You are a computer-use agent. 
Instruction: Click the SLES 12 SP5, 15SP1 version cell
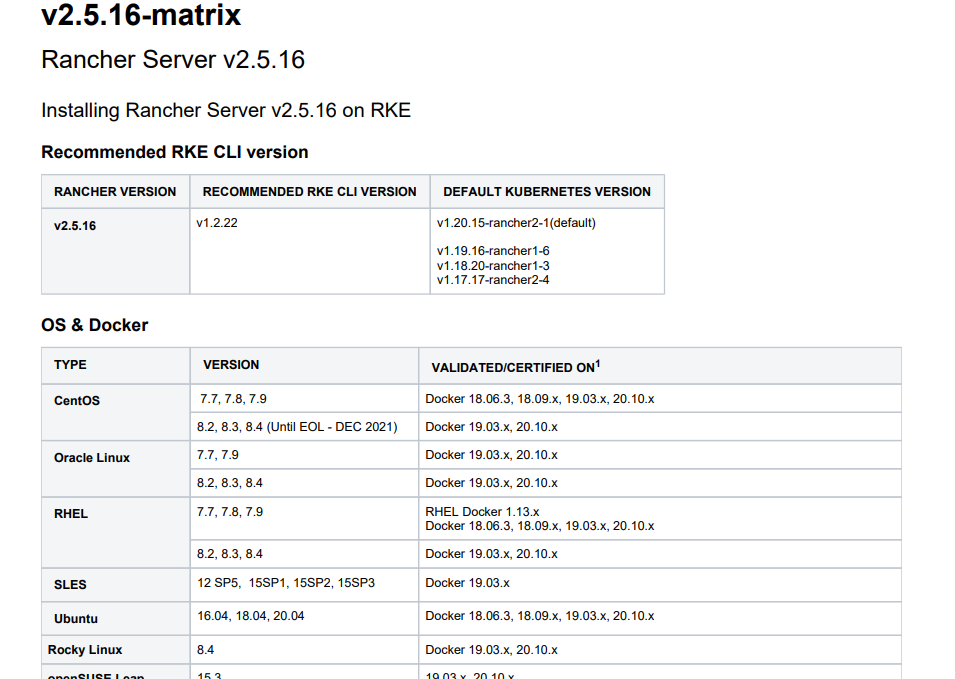(286, 582)
